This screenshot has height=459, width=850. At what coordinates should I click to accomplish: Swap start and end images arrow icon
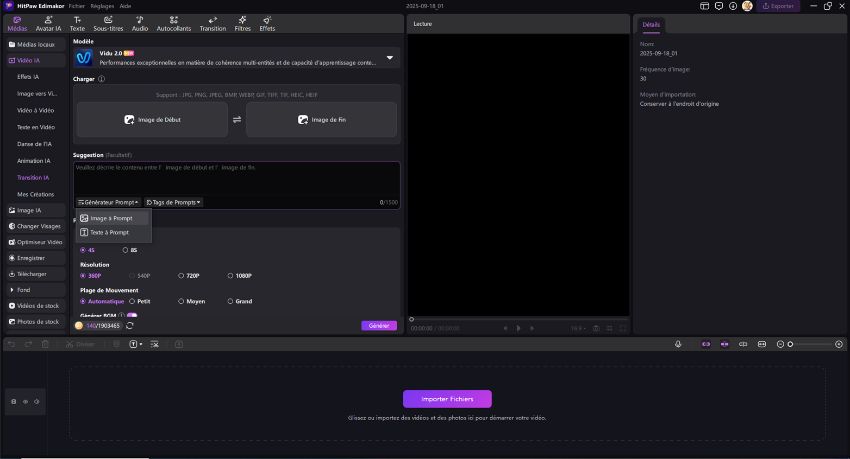237,120
